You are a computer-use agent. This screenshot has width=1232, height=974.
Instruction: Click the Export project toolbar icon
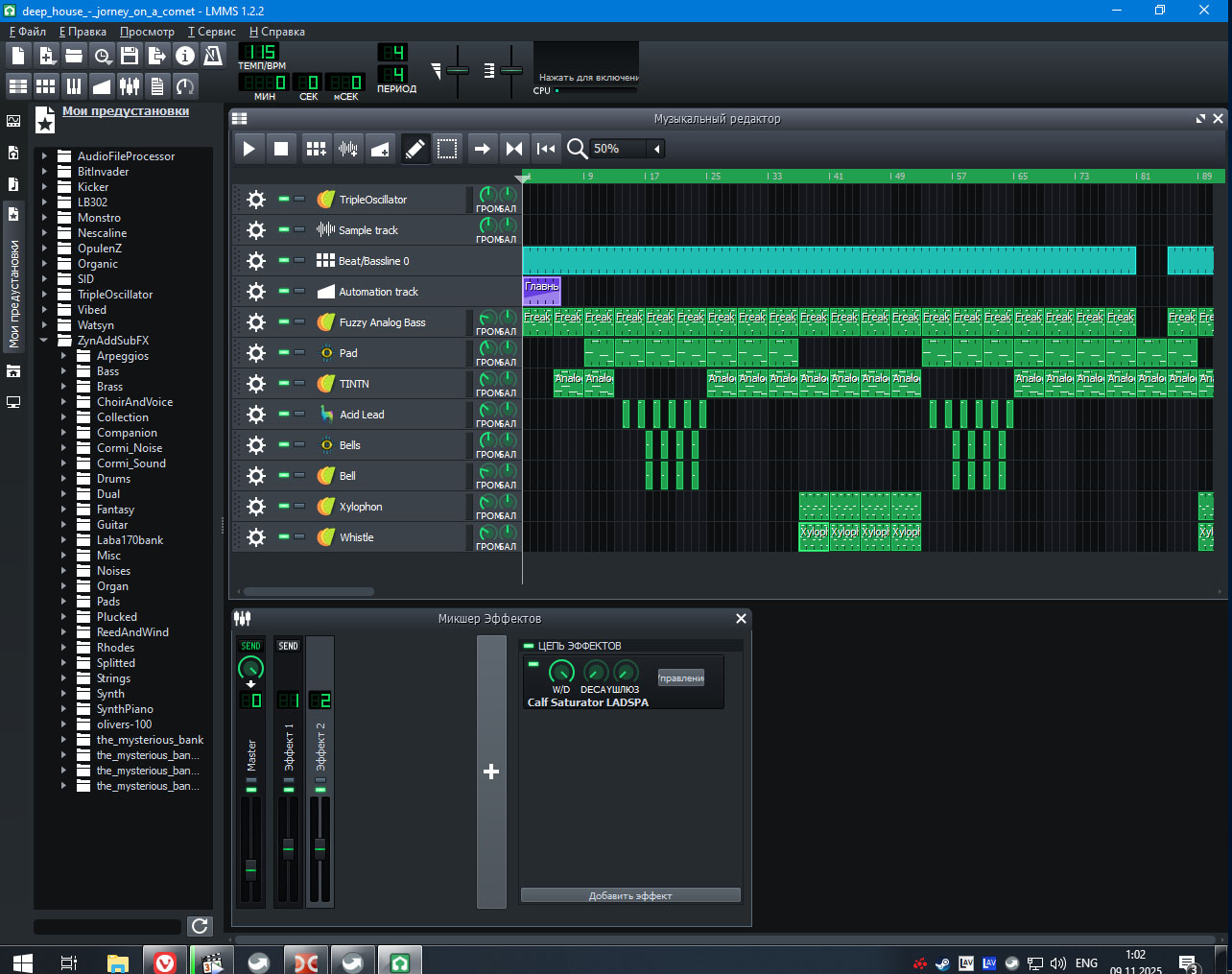(x=157, y=56)
